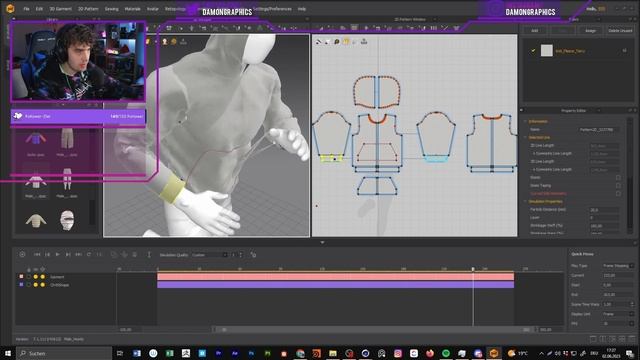Play the animation
This screenshot has height=360, width=640.
(x=58, y=254)
